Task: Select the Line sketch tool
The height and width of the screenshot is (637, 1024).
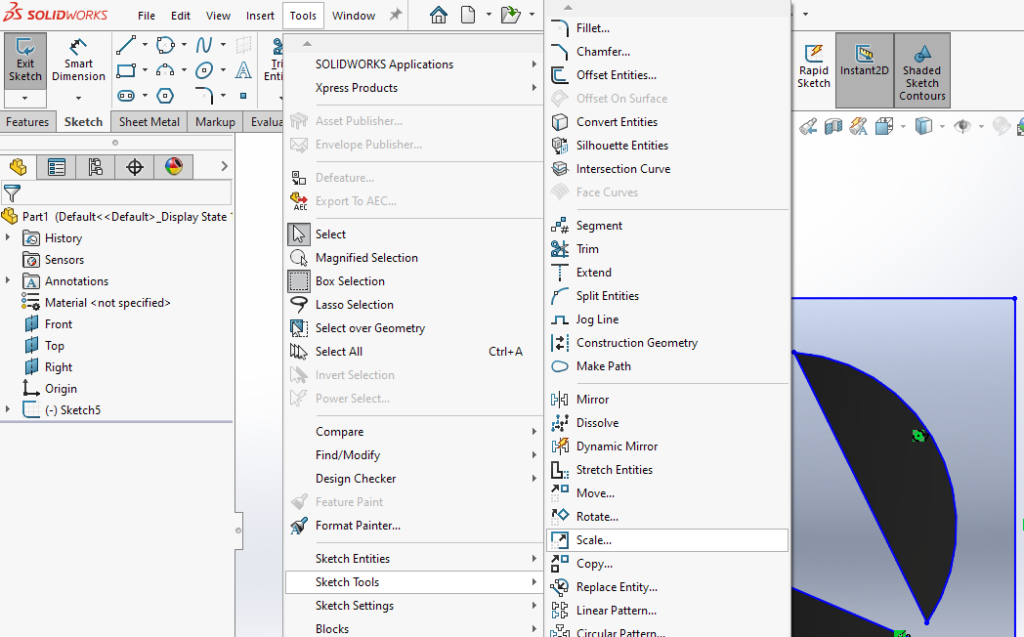Action: point(126,45)
